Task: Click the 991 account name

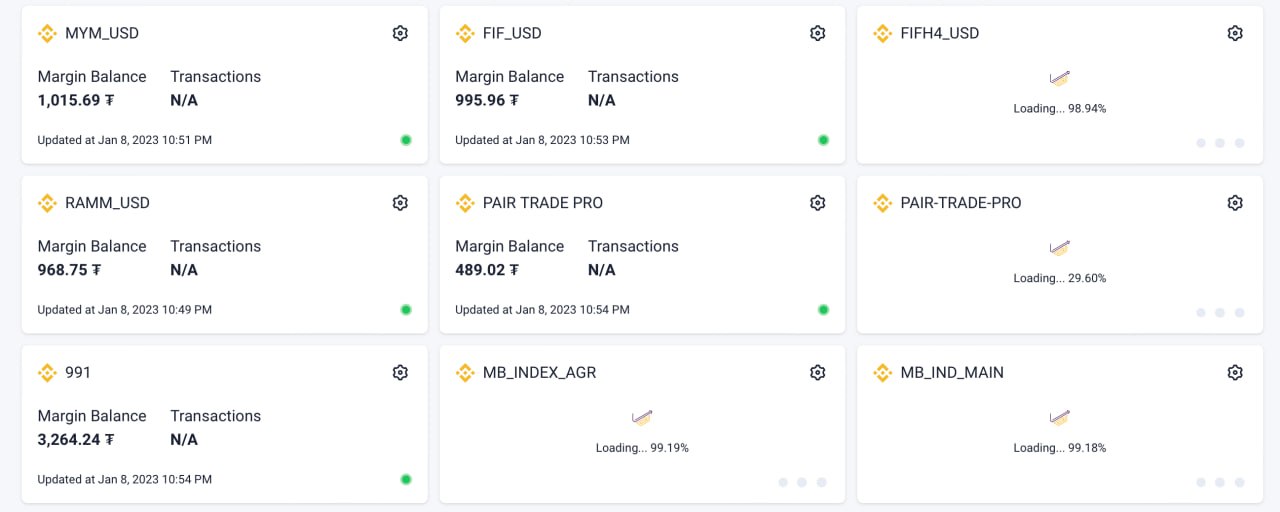Action: coord(78,372)
